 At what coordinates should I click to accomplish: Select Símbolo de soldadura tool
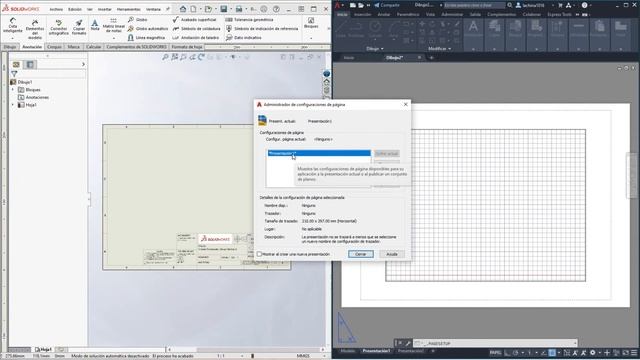[196, 29]
